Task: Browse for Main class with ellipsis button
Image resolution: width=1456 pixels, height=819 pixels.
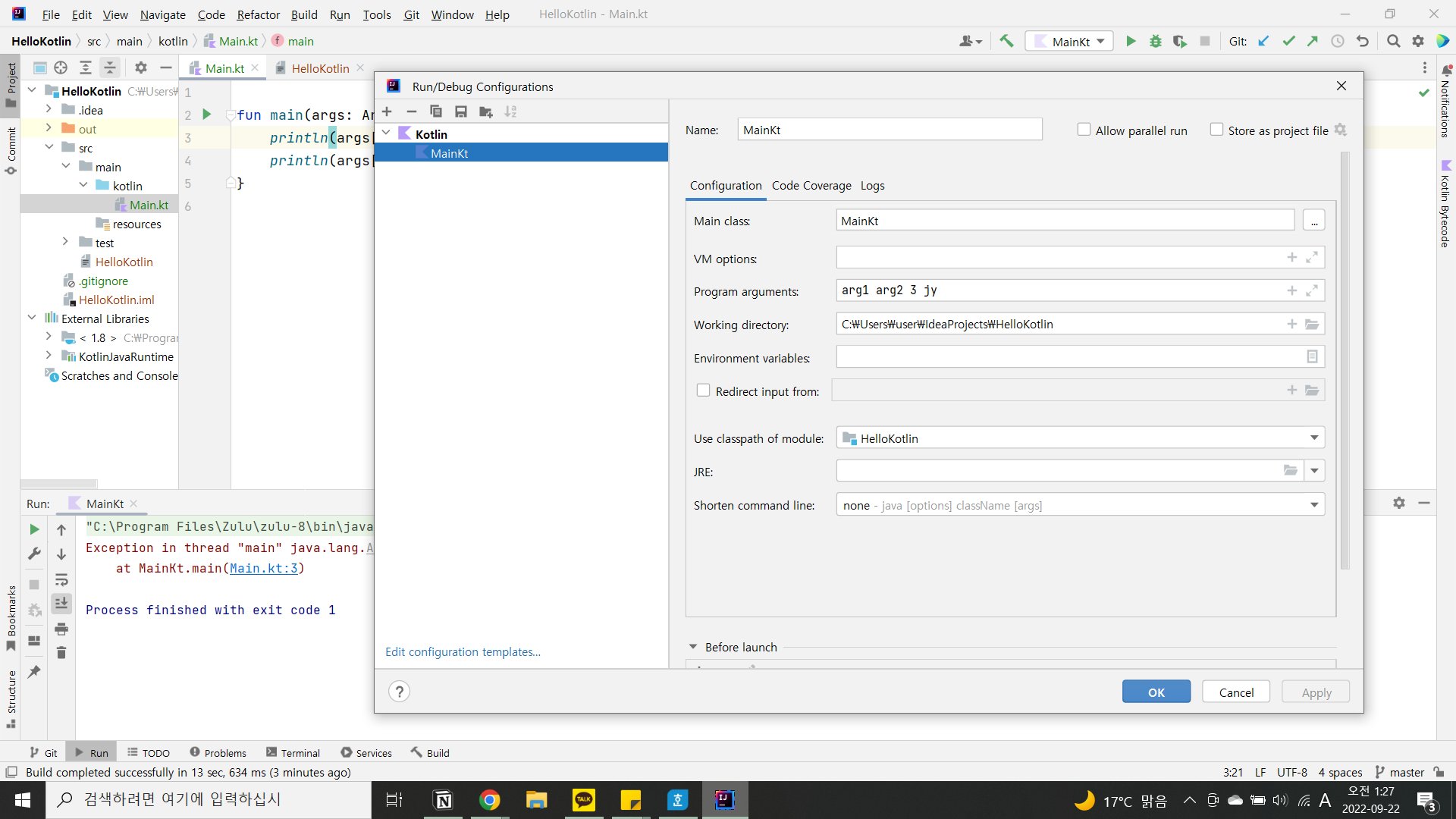Action: (x=1313, y=221)
